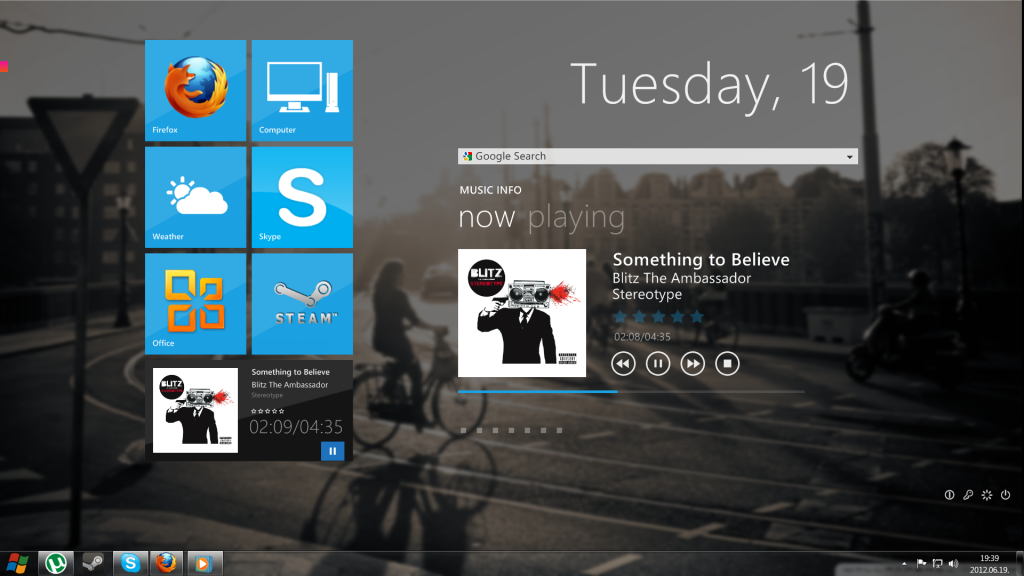Open Skype from the taskbar
Image resolution: width=1024 pixels, height=576 pixels.
click(130, 563)
